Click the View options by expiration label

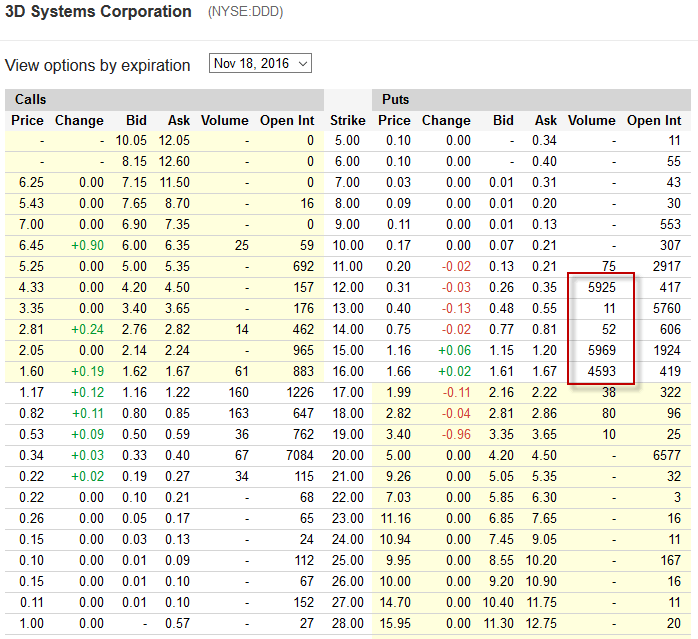pos(97,65)
